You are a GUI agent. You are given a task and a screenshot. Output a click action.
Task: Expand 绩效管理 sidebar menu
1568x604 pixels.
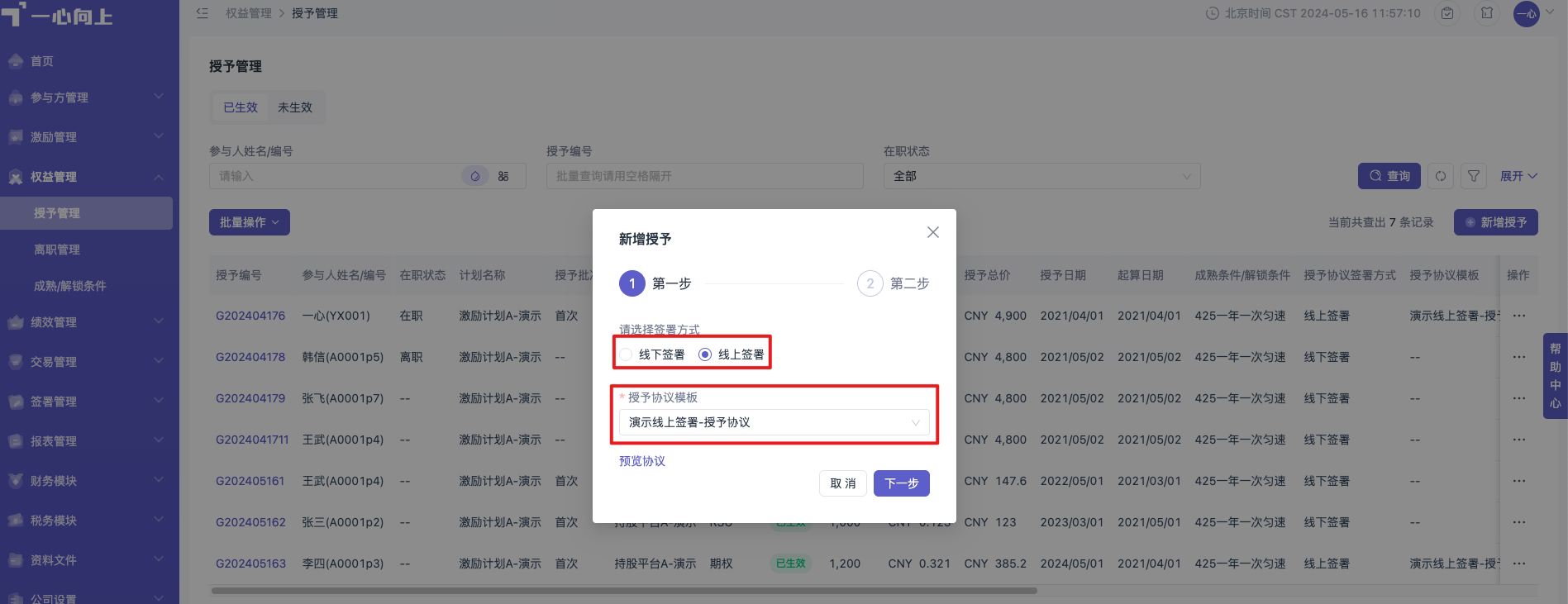(x=89, y=322)
